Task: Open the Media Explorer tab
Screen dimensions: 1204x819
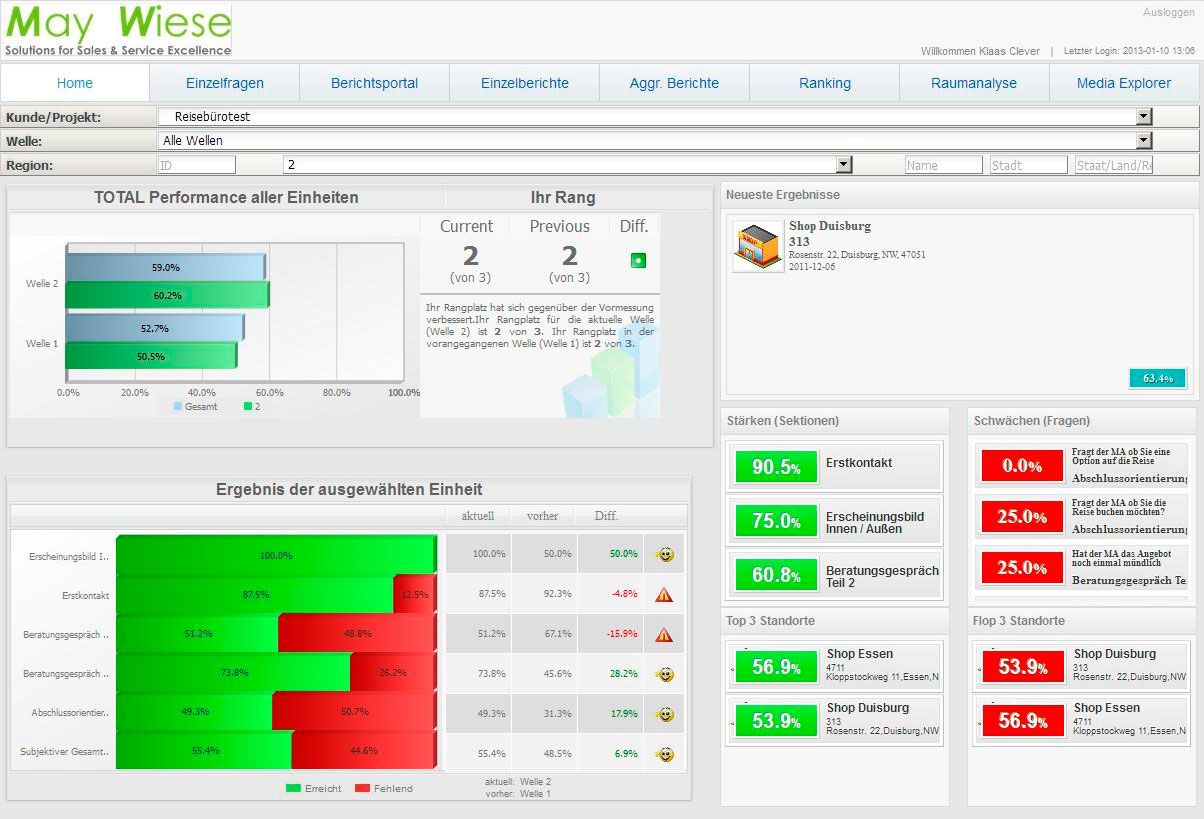Action: pyautogui.click(x=1123, y=83)
